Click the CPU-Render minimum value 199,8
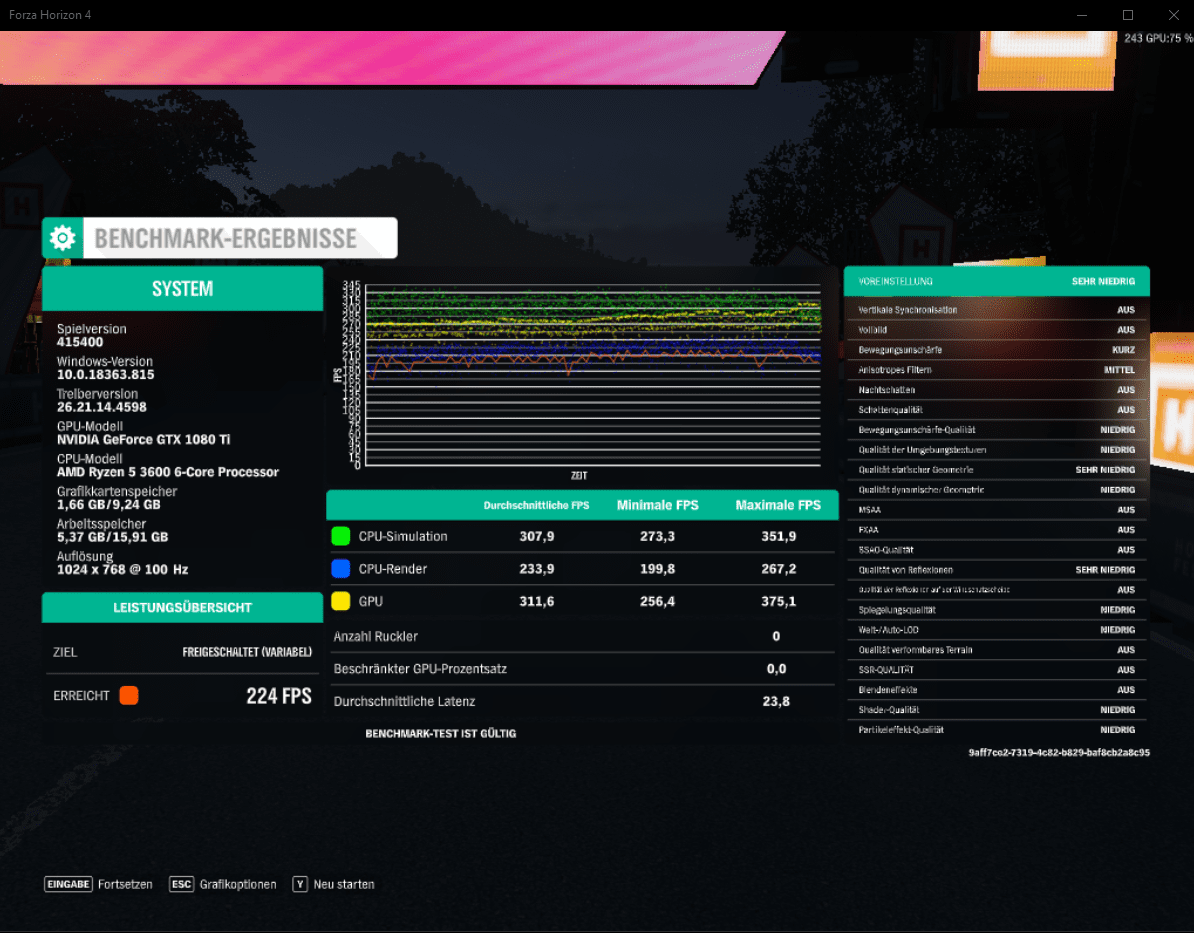 (x=657, y=569)
